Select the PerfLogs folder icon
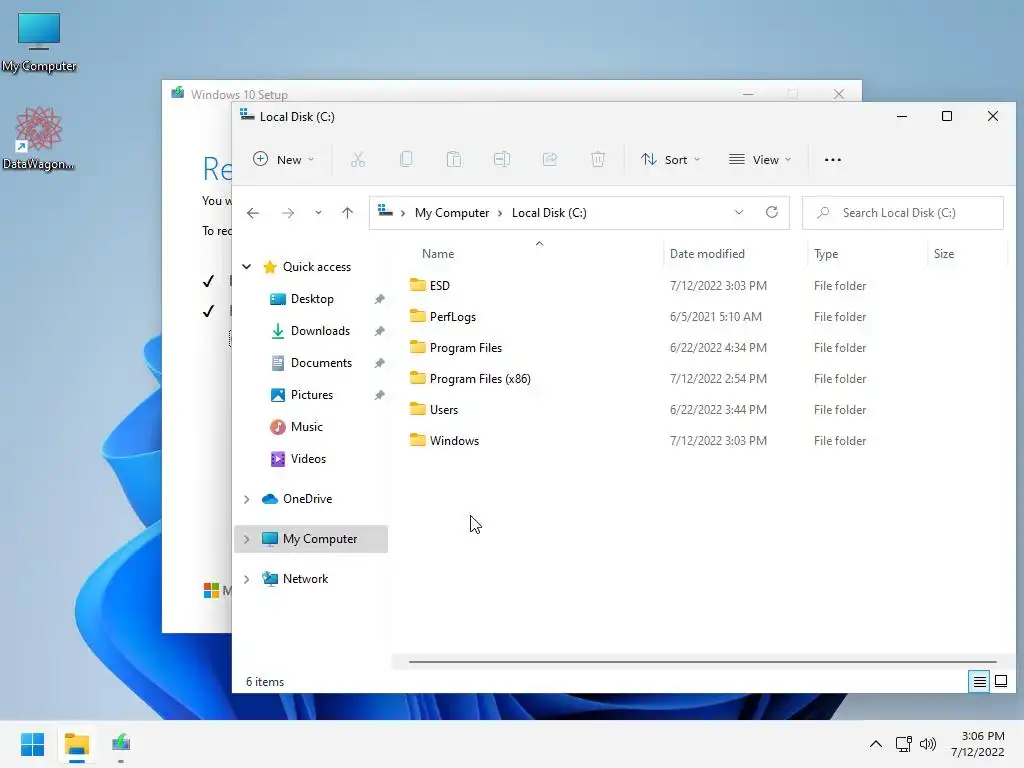The height and width of the screenshot is (768, 1024). pyautogui.click(x=418, y=316)
